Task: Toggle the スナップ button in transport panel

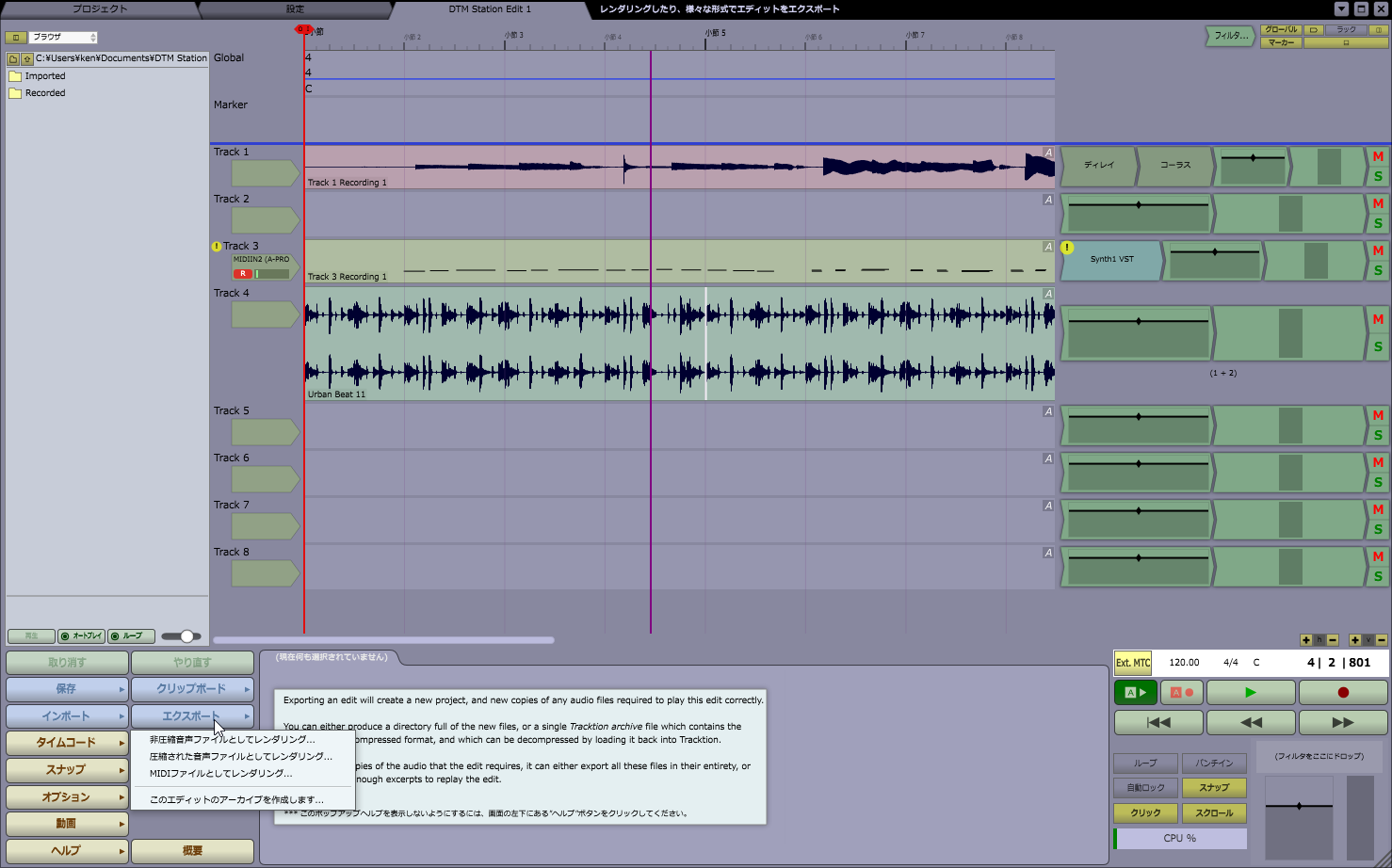Action: pos(1214,787)
